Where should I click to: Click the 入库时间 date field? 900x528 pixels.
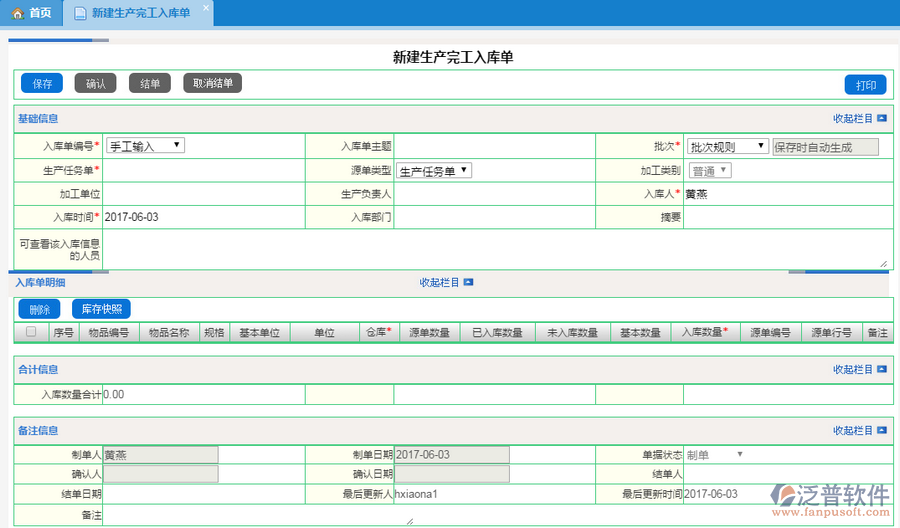[x=200, y=217]
